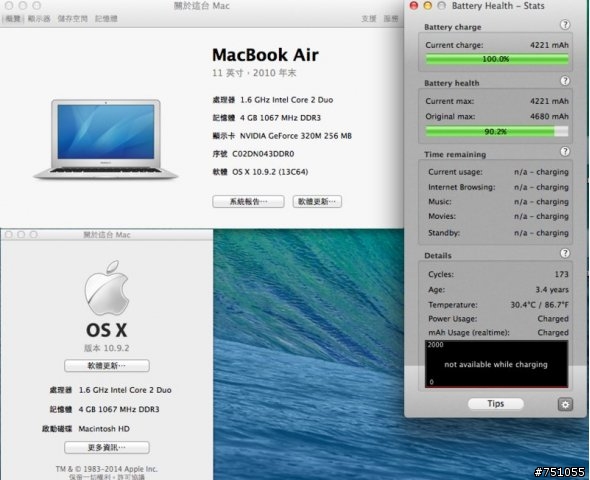This screenshot has width=590, height=480.
Task: Click the version 10.9.2 label under OS X
Action: [107, 348]
